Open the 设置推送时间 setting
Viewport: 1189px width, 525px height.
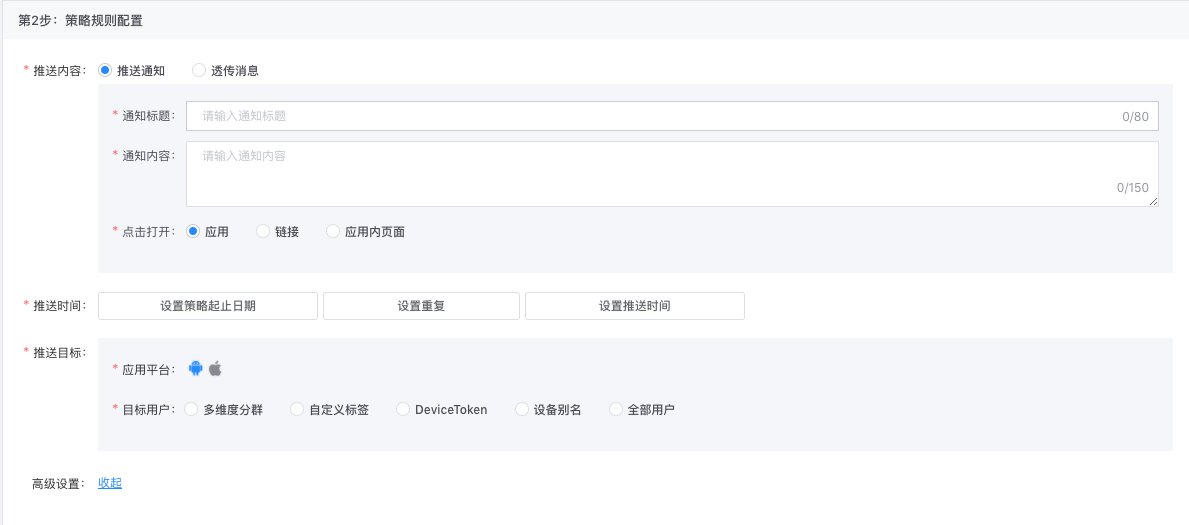tap(634, 306)
